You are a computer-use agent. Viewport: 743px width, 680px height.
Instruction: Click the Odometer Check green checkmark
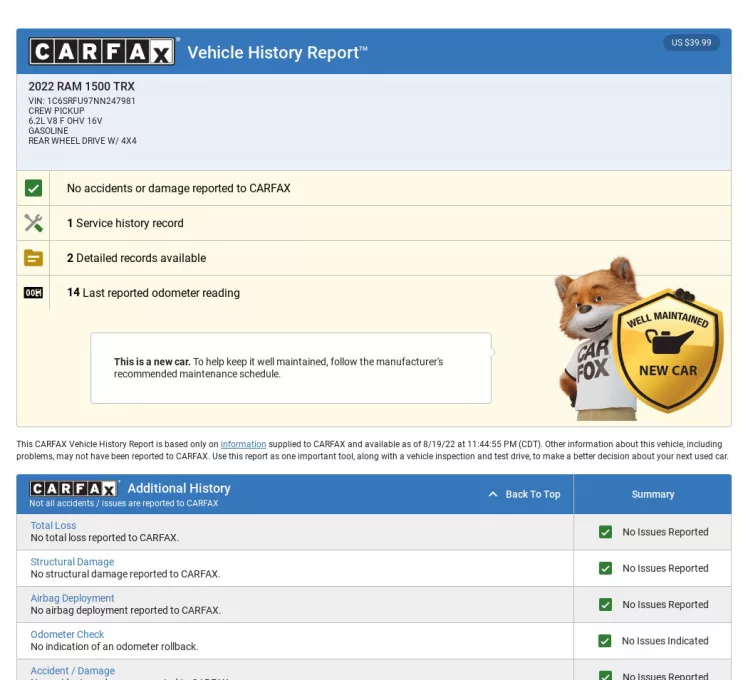click(605, 641)
